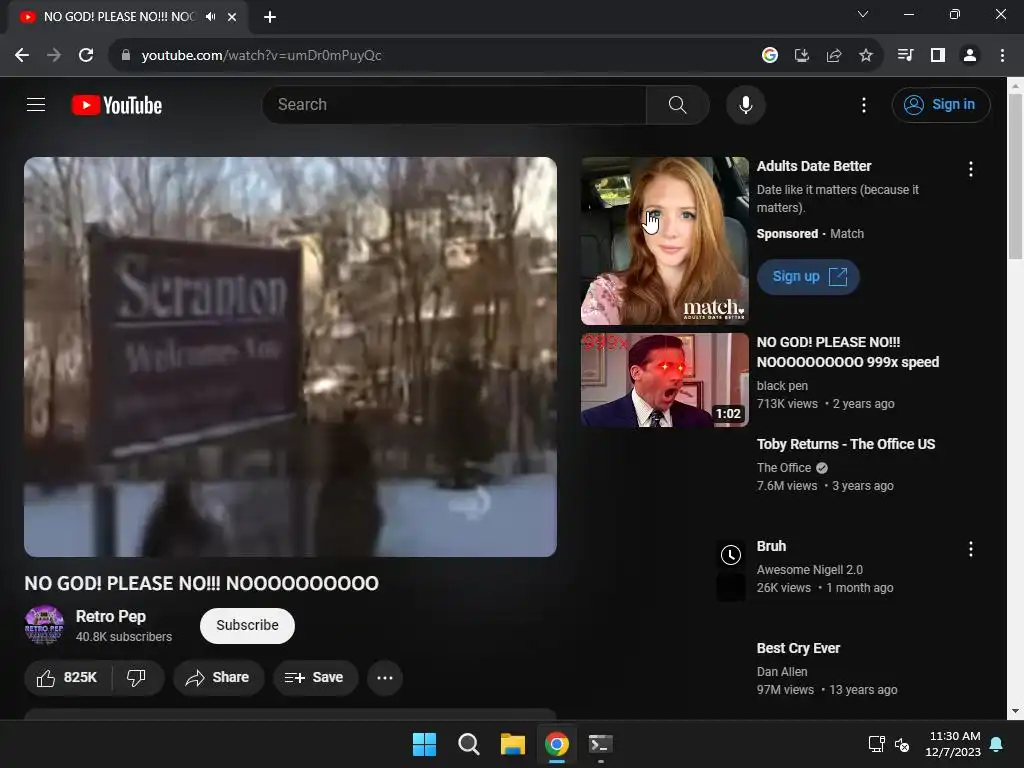Mute the tab via speaker icon
The image size is (1024, 768).
pos(210,16)
